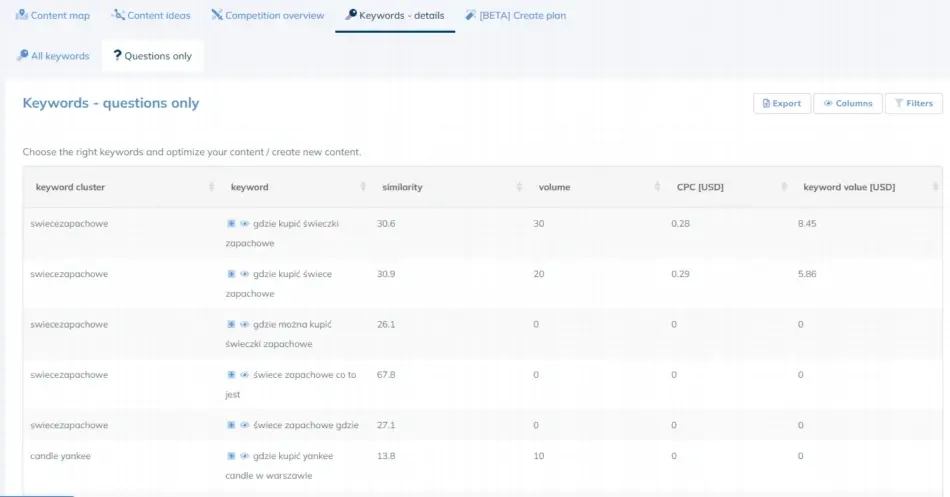The height and width of the screenshot is (497, 950).
Task: Toggle the eye icon for 'świece zapachowe co to jest'
Action: (245, 375)
